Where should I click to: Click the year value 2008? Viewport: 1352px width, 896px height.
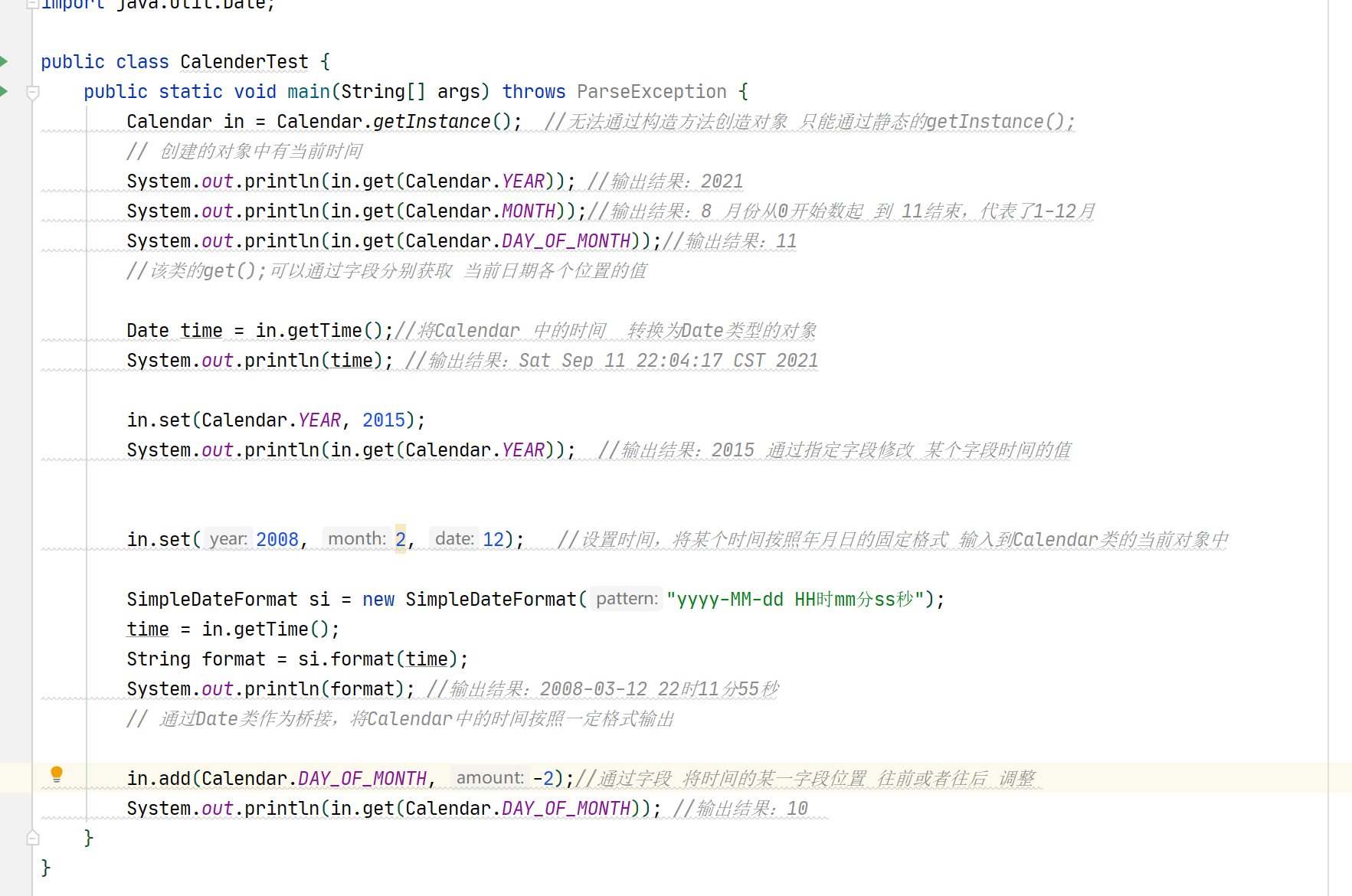tap(277, 539)
